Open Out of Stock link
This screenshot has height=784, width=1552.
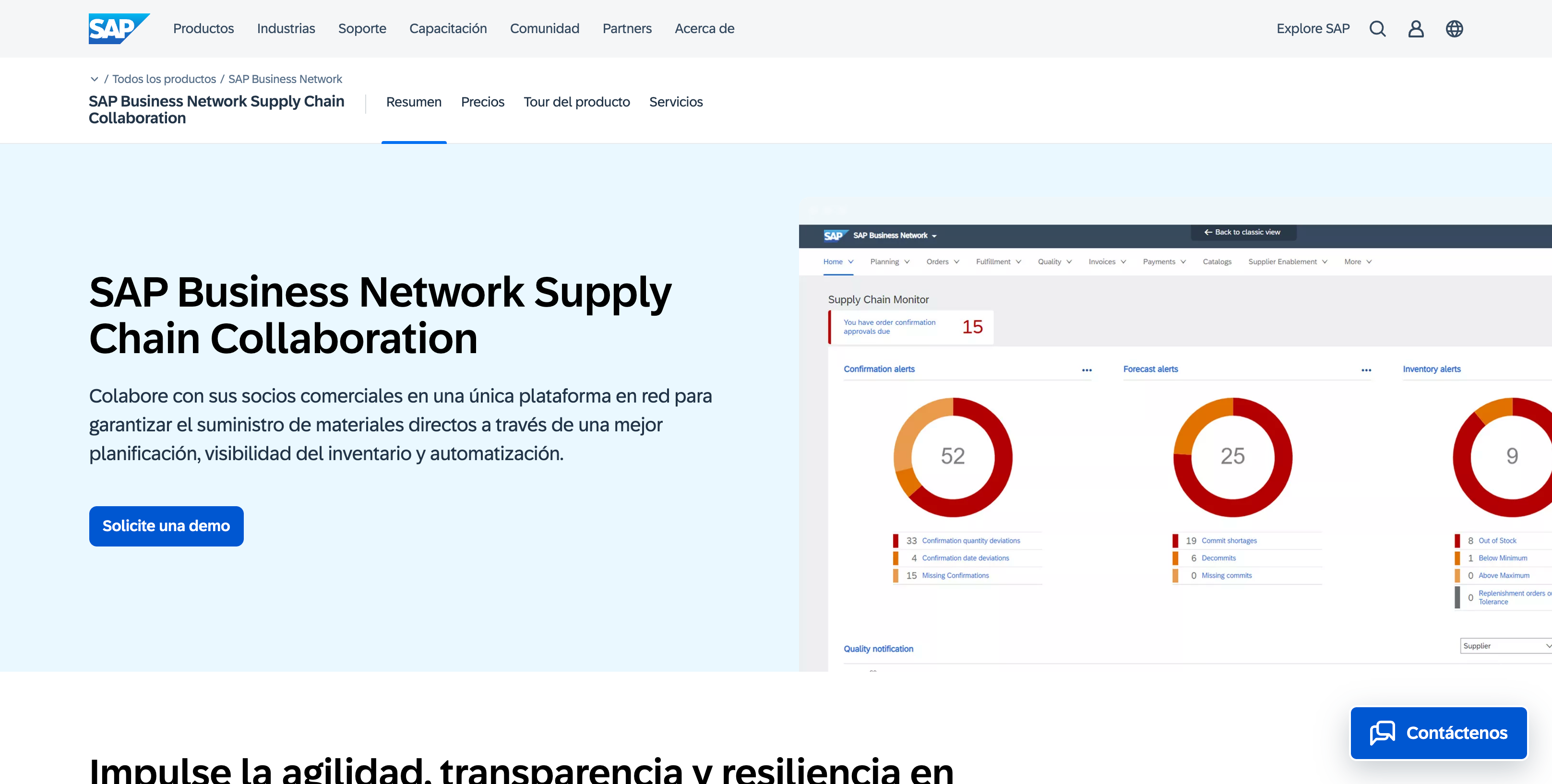pos(1497,541)
